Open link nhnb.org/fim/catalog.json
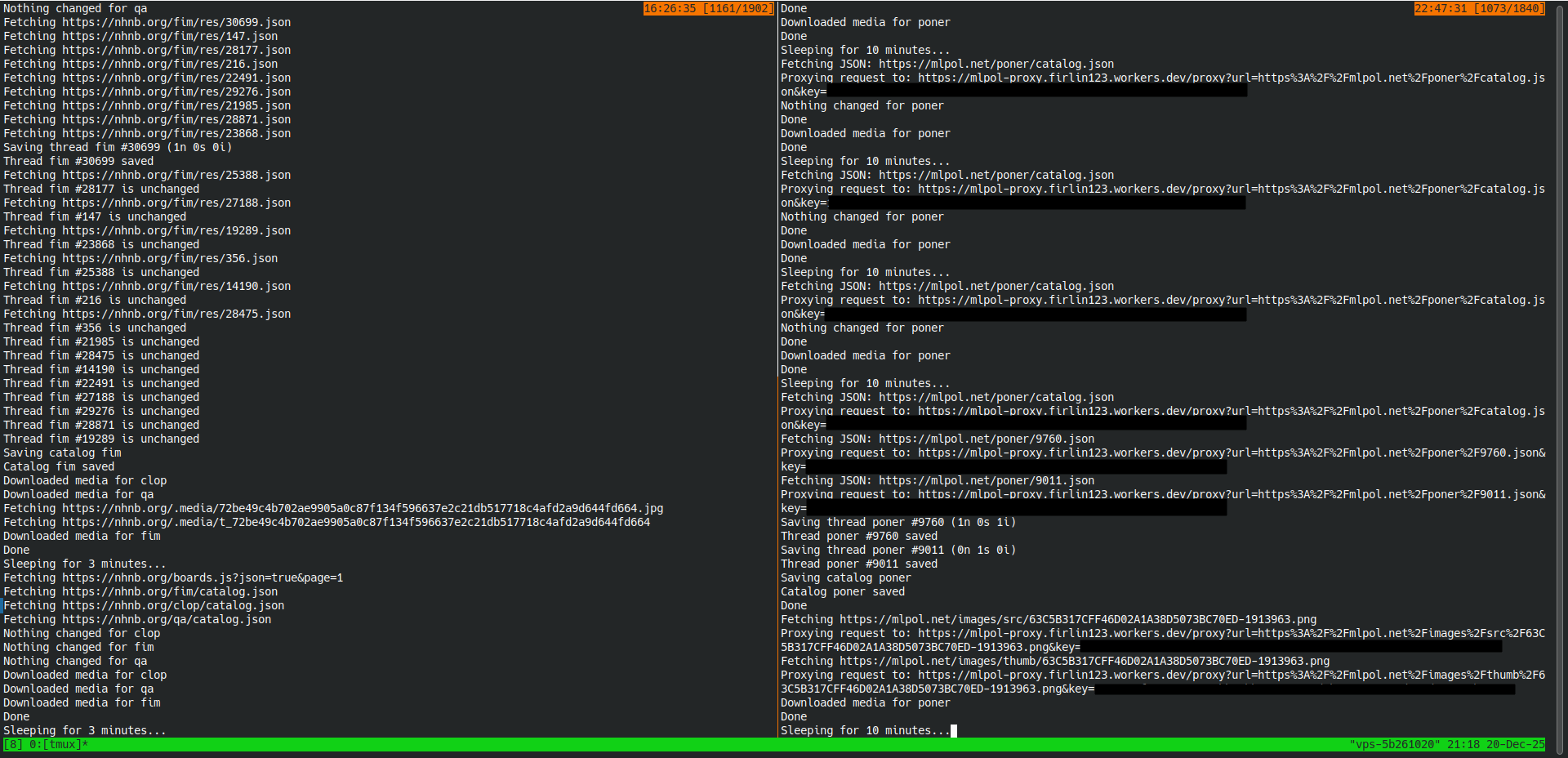 tap(170, 591)
